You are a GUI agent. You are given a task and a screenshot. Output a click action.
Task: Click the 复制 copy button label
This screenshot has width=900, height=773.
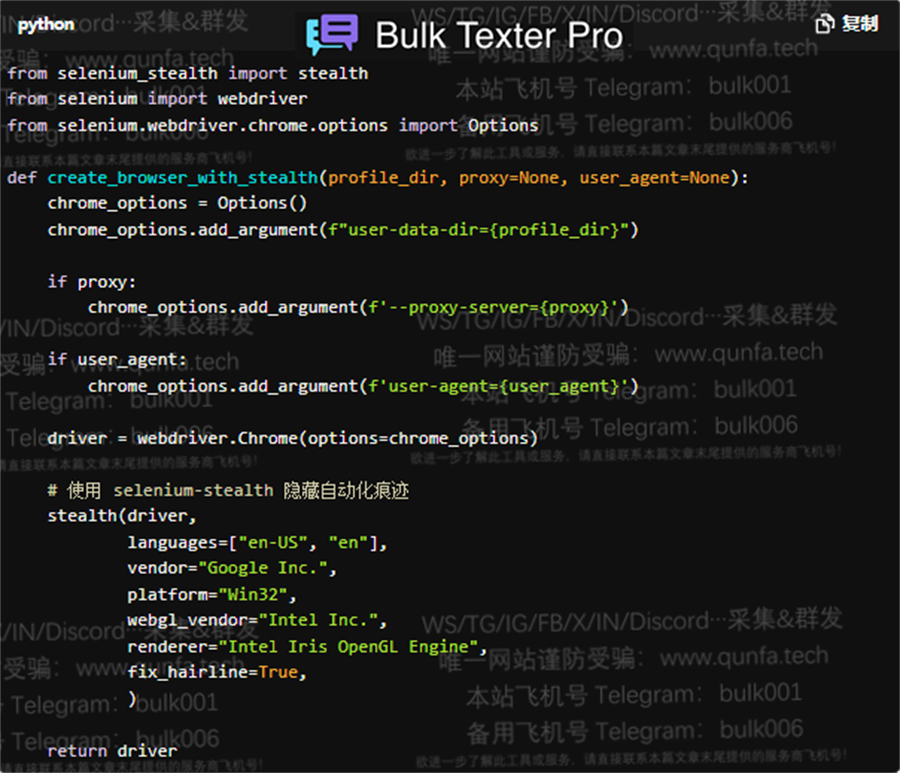tap(860, 24)
